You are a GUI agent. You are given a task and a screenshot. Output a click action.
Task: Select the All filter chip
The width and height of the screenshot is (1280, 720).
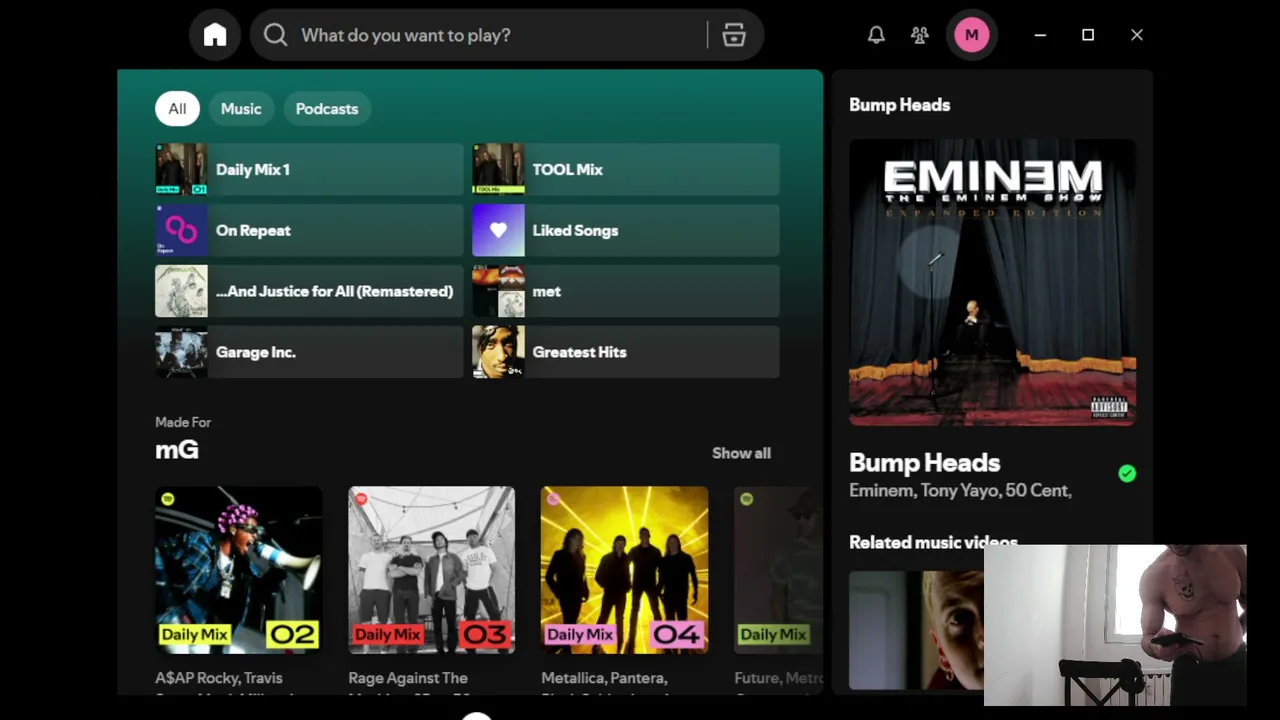pyautogui.click(x=177, y=109)
